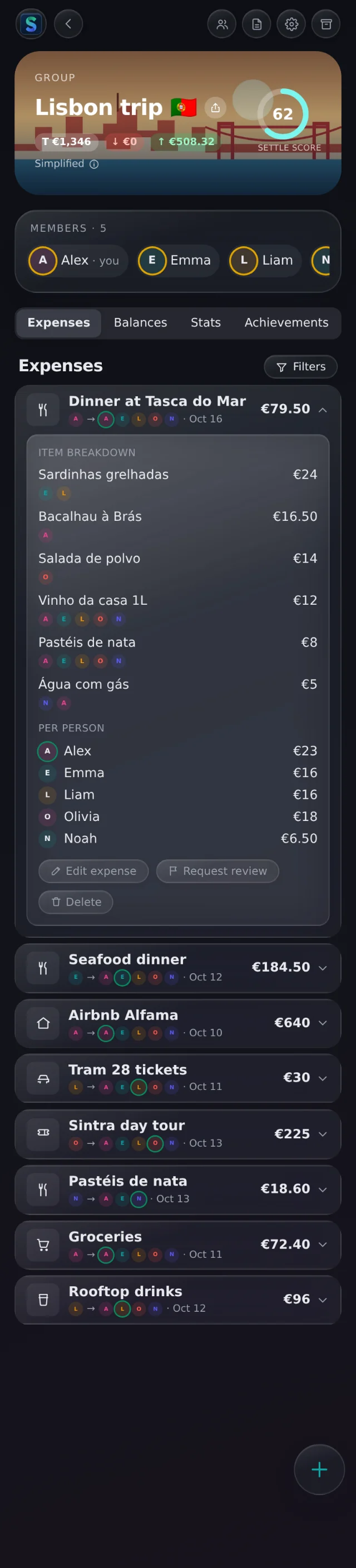356x1568 pixels.
Task: Go back with the left arrow button
Action: 68,24
